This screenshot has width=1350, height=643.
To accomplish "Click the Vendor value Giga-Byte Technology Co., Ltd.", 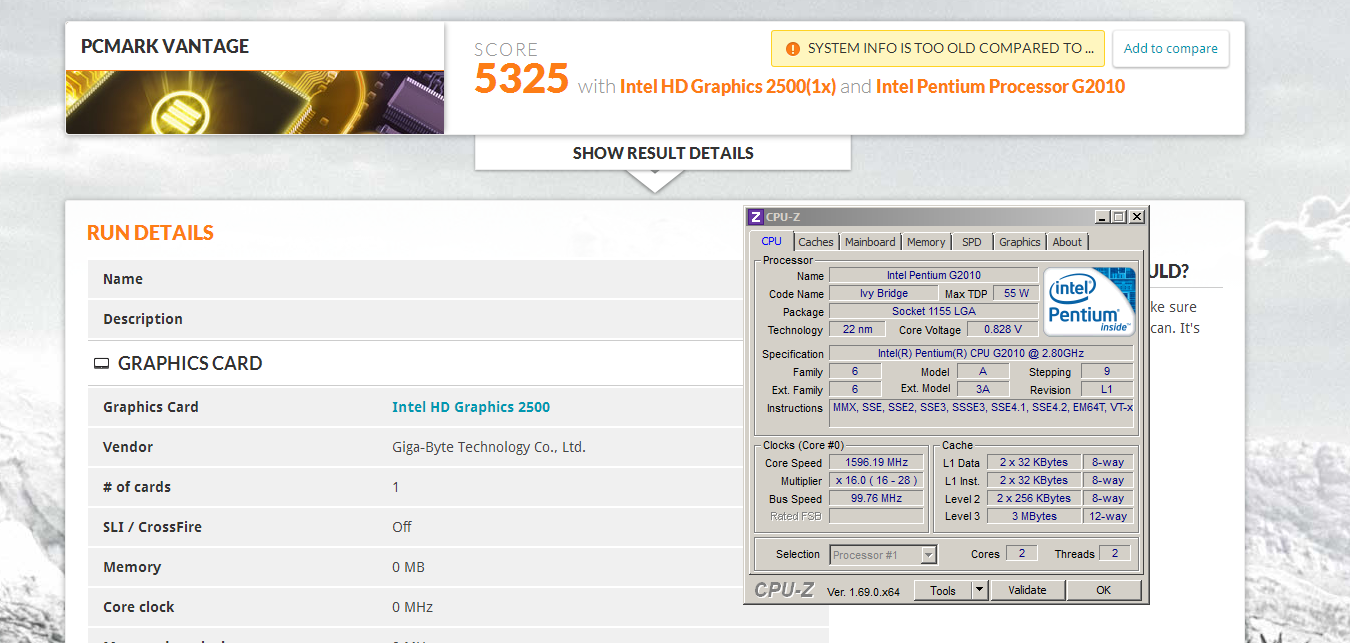I will click(x=489, y=447).
